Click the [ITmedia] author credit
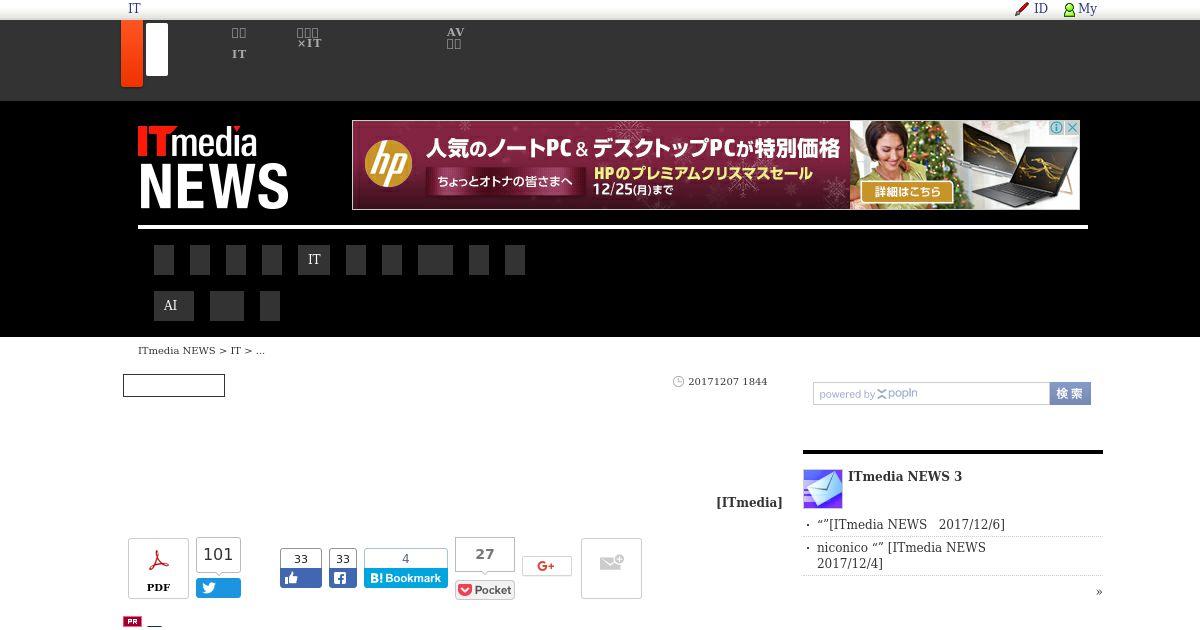This screenshot has height=630, width=1200. [x=749, y=503]
